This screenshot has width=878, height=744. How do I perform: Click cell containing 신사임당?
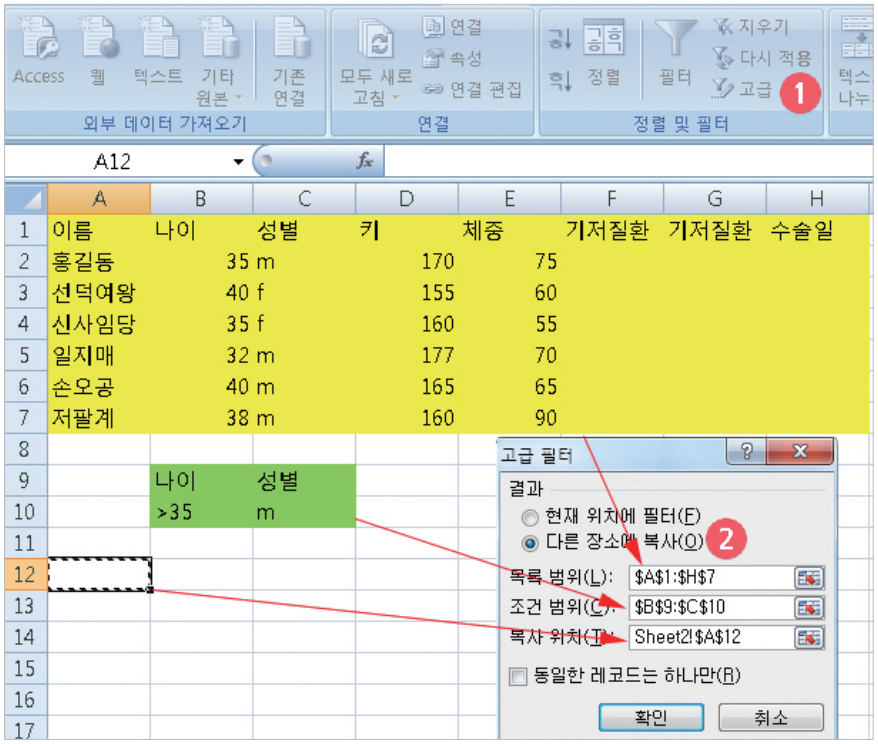pyautogui.click(x=99, y=324)
